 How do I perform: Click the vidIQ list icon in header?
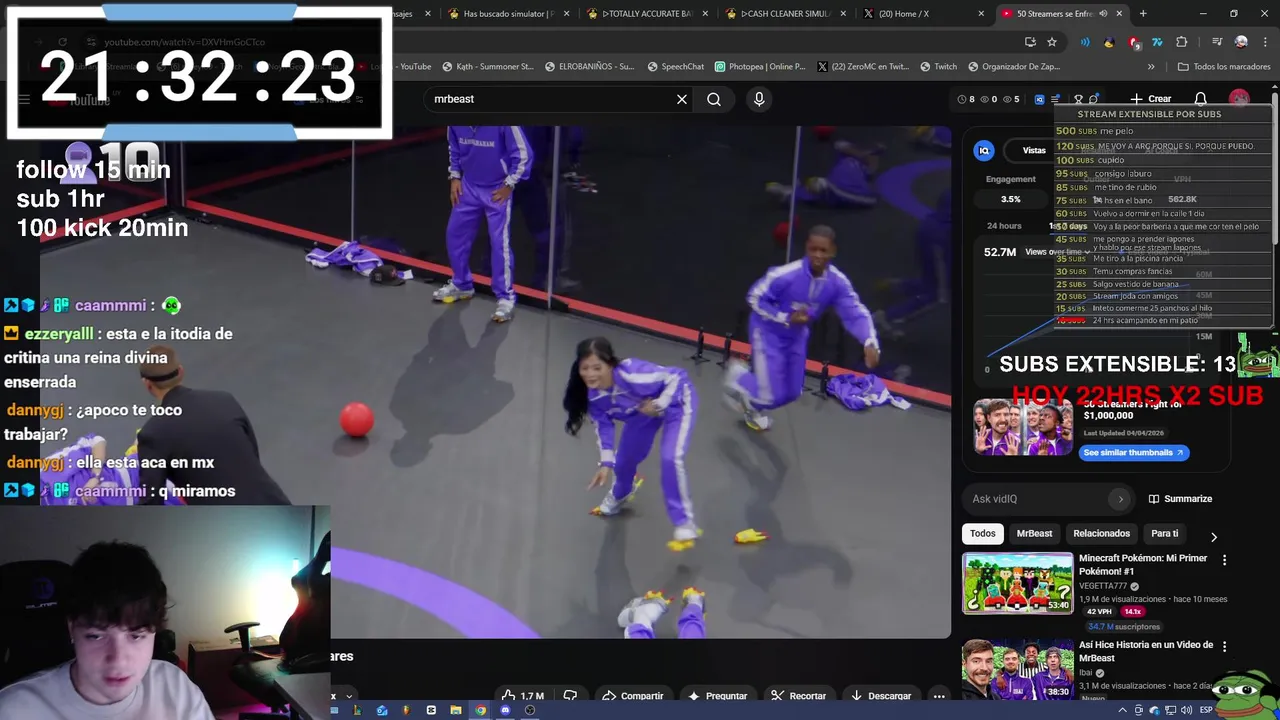click(1055, 99)
